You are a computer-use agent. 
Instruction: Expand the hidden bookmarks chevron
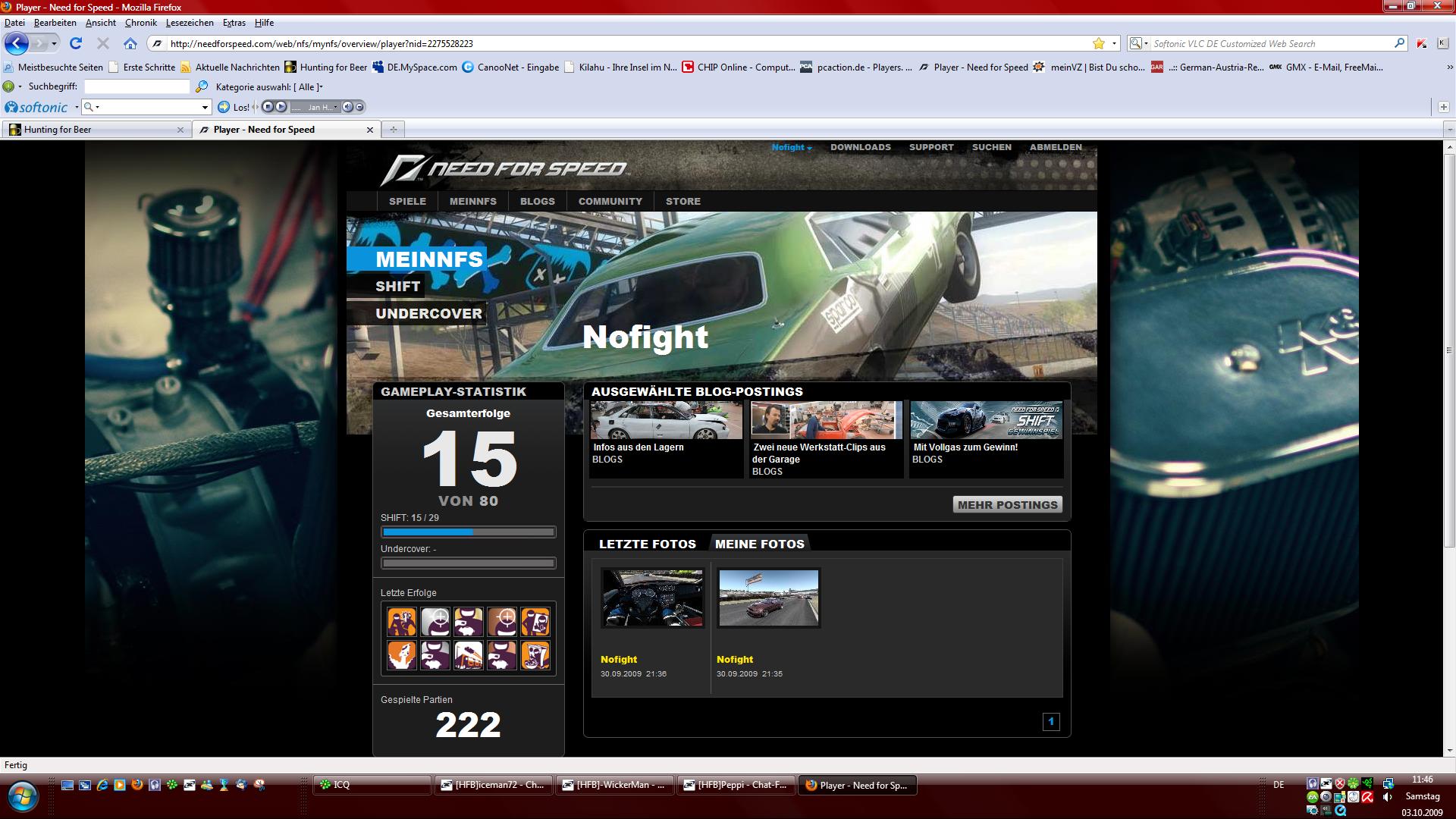[x=1450, y=67]
